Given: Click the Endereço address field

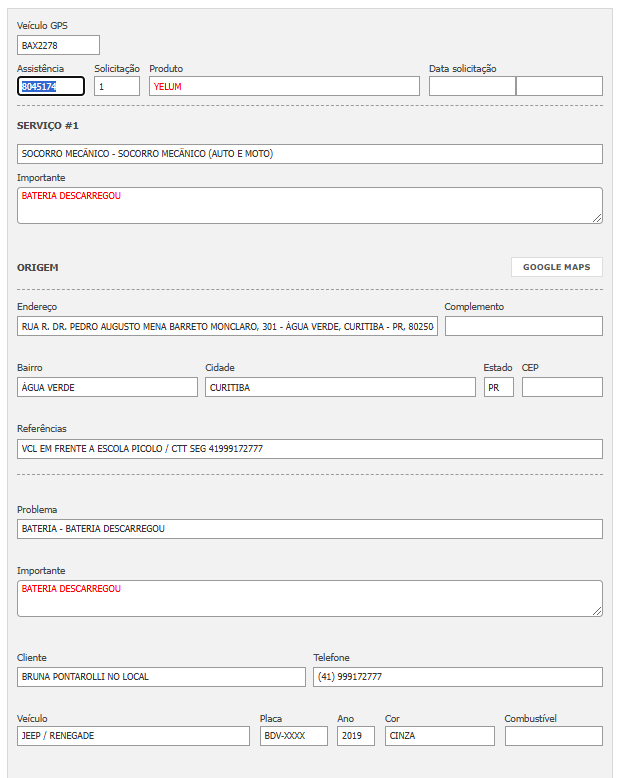Looking at the screenshot, I should 227,326.
